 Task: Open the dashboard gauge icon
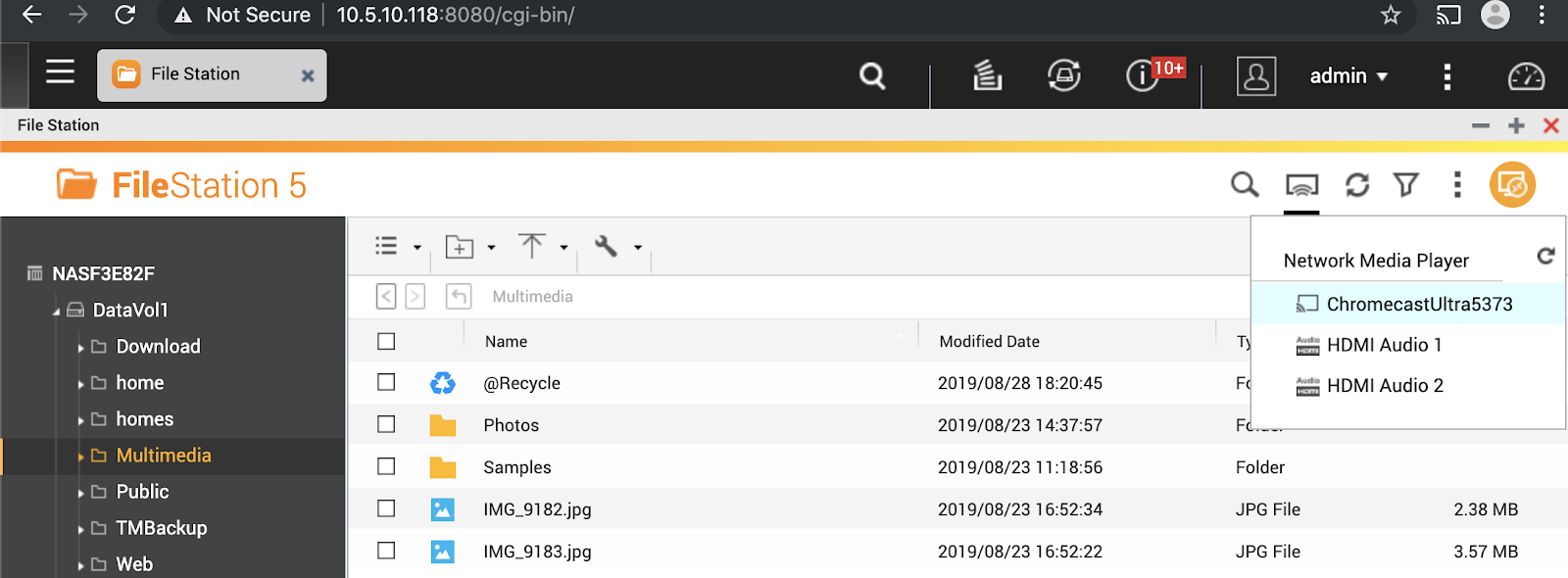(1526, 76)
